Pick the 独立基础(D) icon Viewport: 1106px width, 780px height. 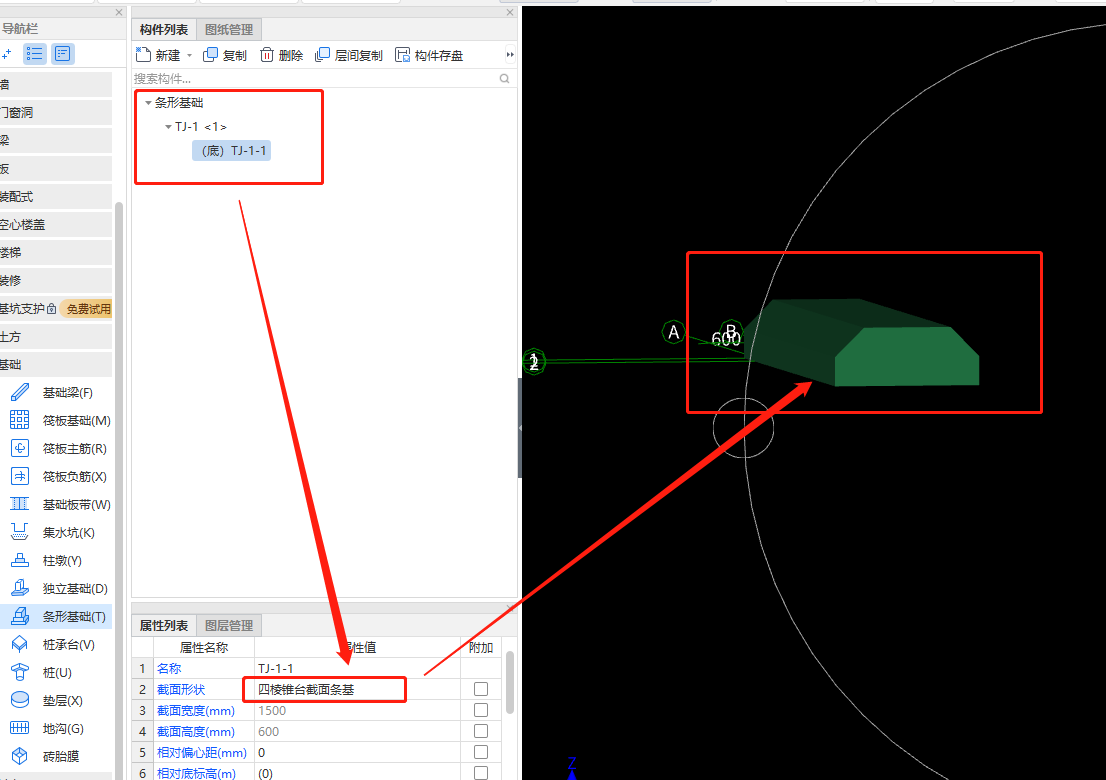coord(20,588)
